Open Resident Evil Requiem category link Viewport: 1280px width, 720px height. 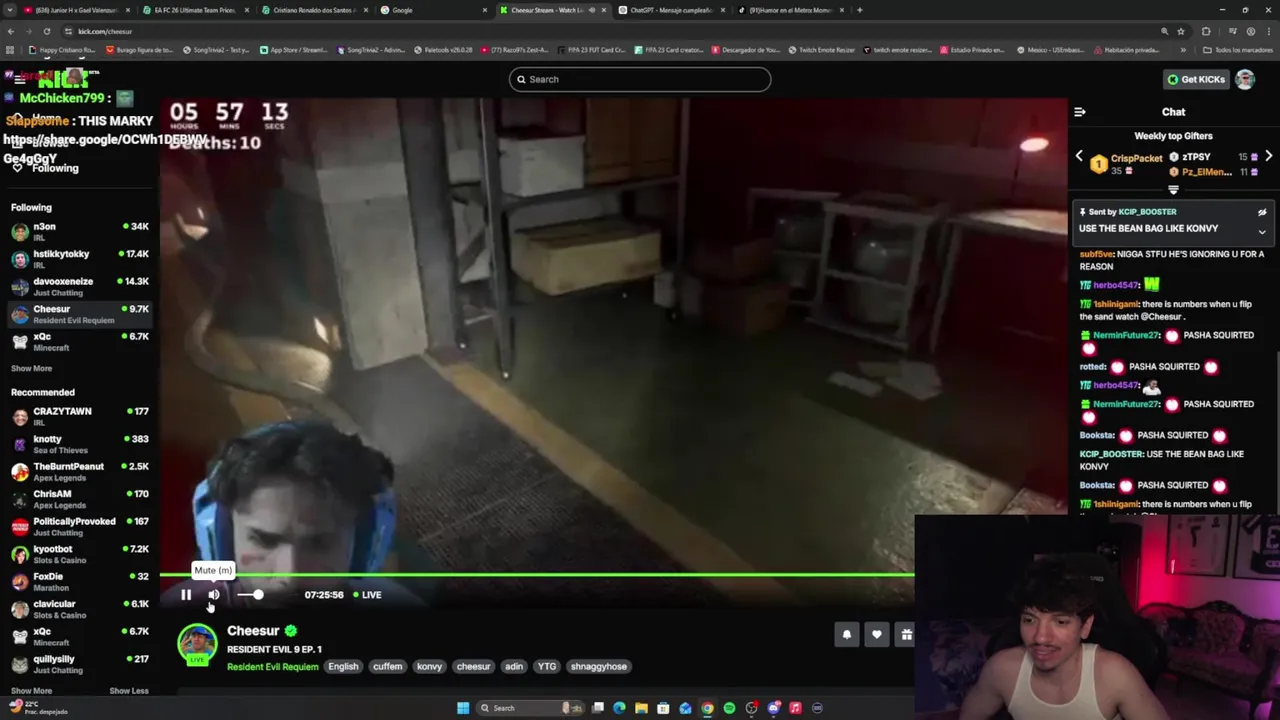click(272, 667)
